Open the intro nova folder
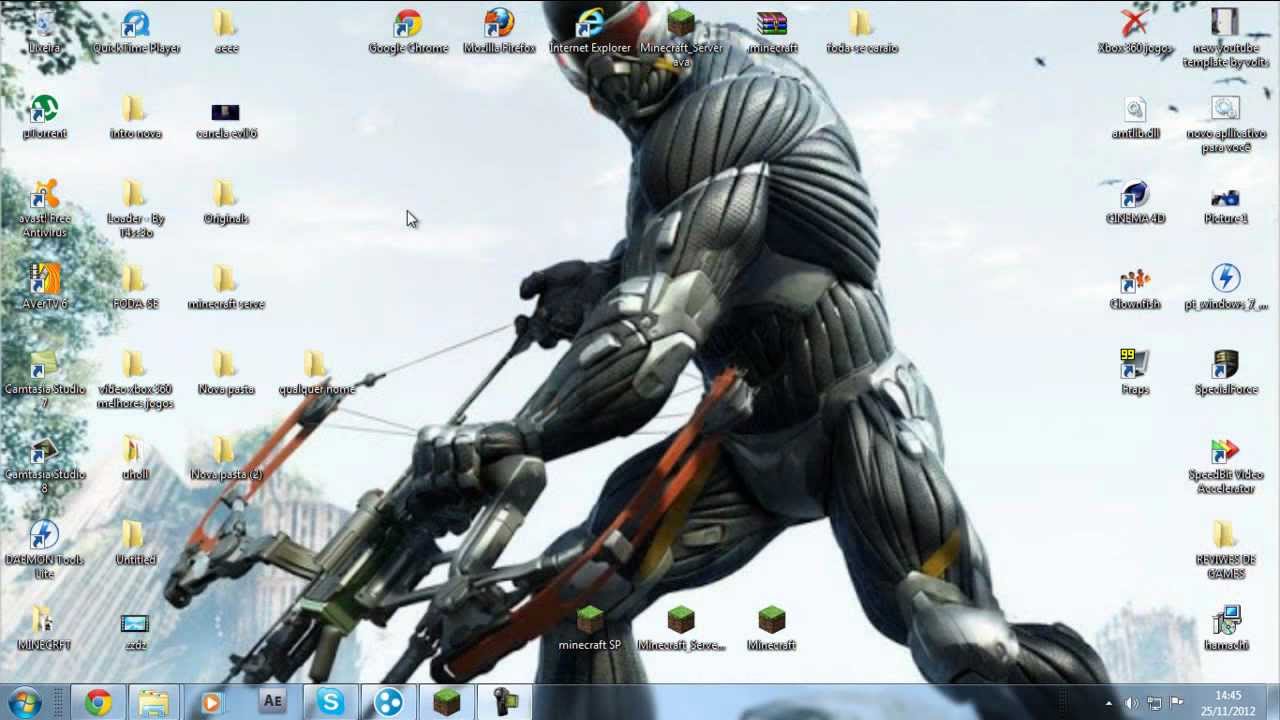 click(136, 117)
